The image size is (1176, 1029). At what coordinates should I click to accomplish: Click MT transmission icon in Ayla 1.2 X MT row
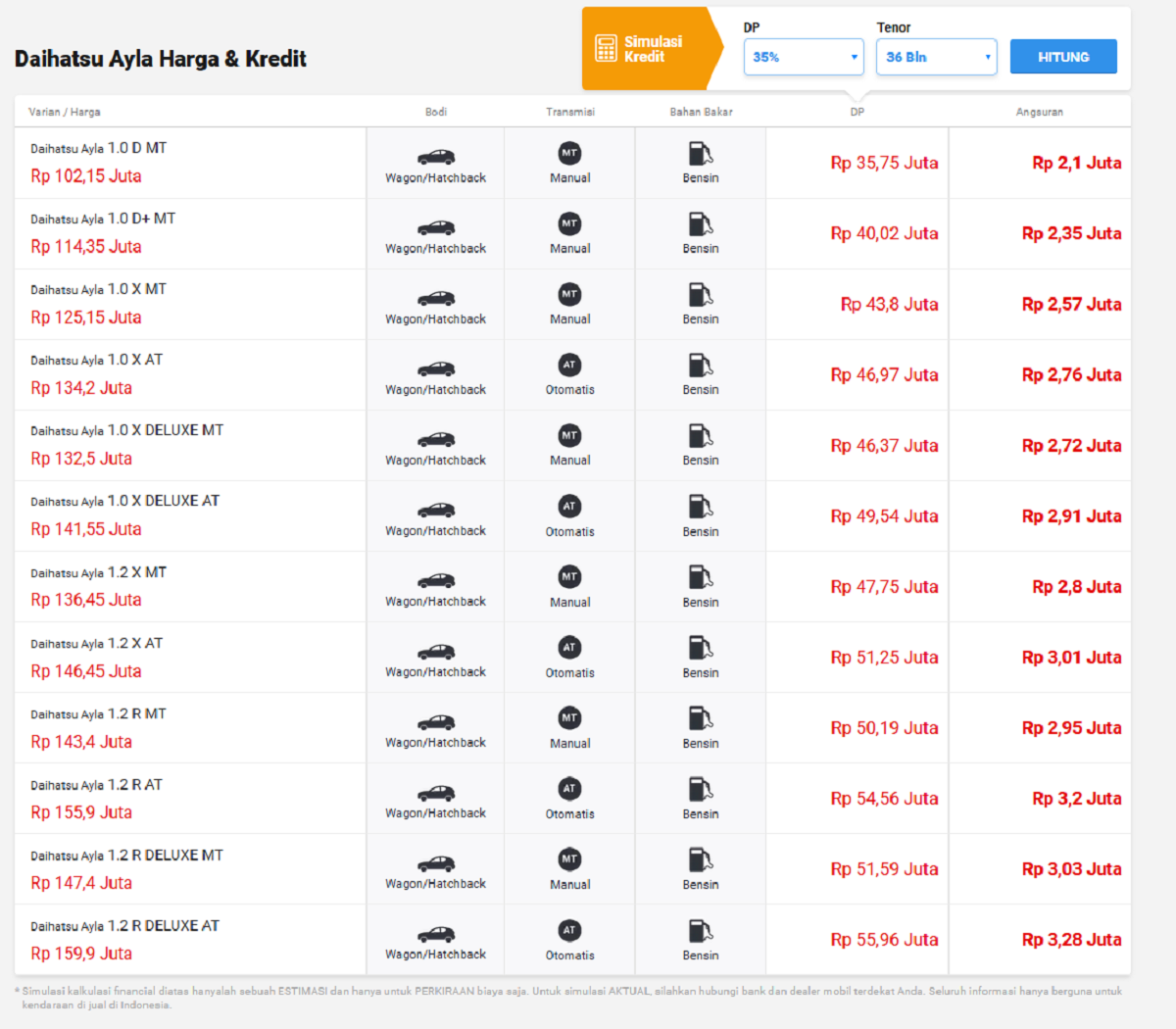pyautogui.click(x=569, y=576)
